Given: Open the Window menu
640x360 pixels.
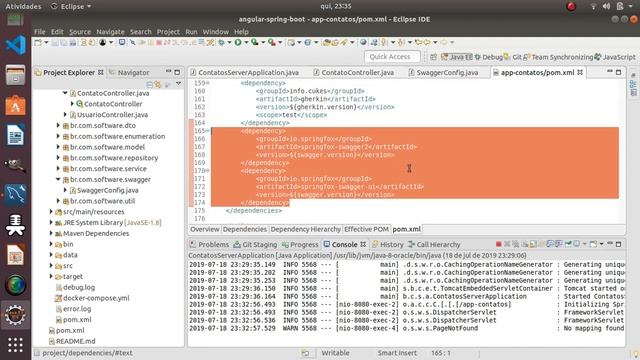Looking at the screenshot, I should pos(216,32).
